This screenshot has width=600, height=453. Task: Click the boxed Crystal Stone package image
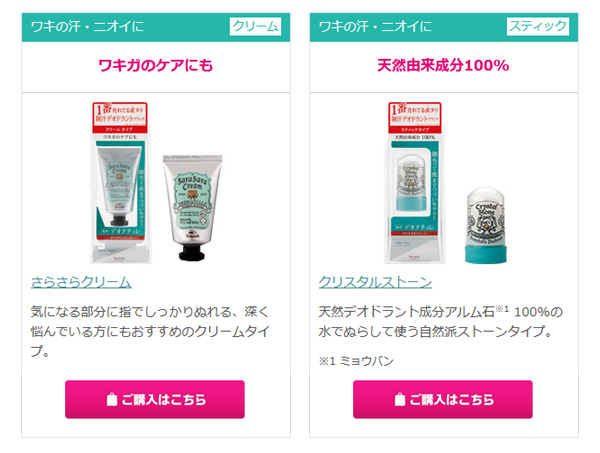point(415,183)
